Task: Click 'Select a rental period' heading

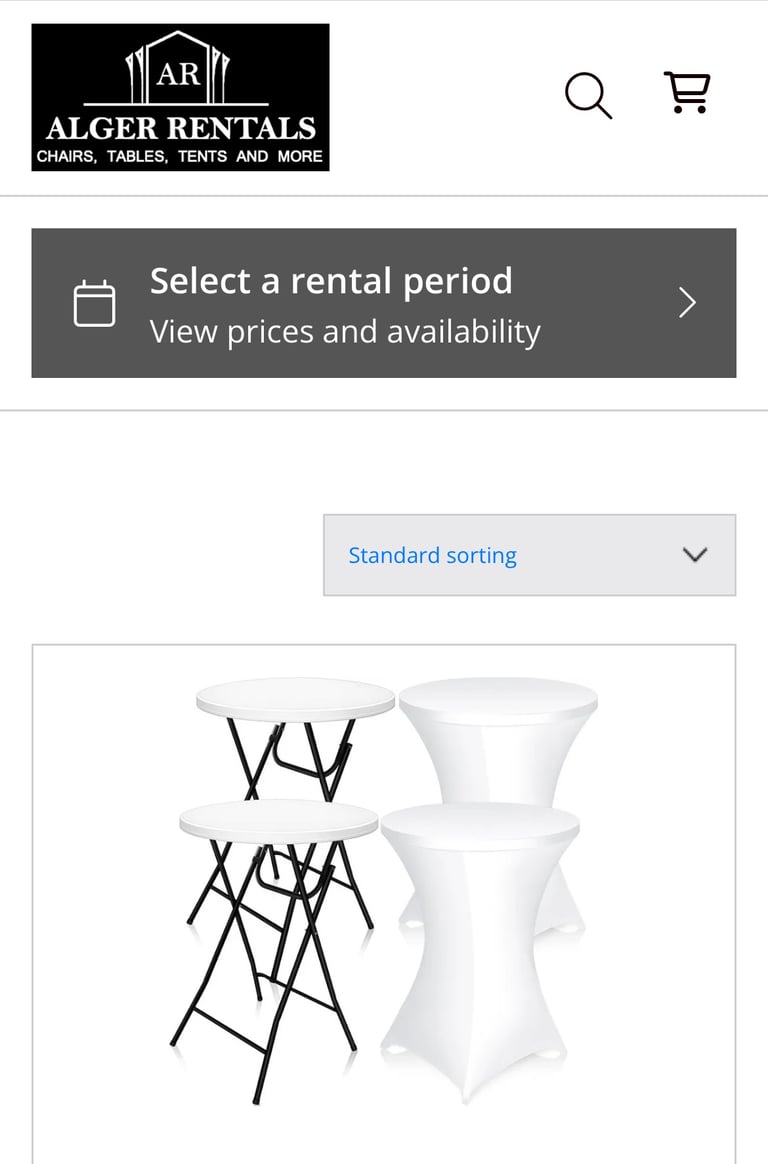Action: 331,281
